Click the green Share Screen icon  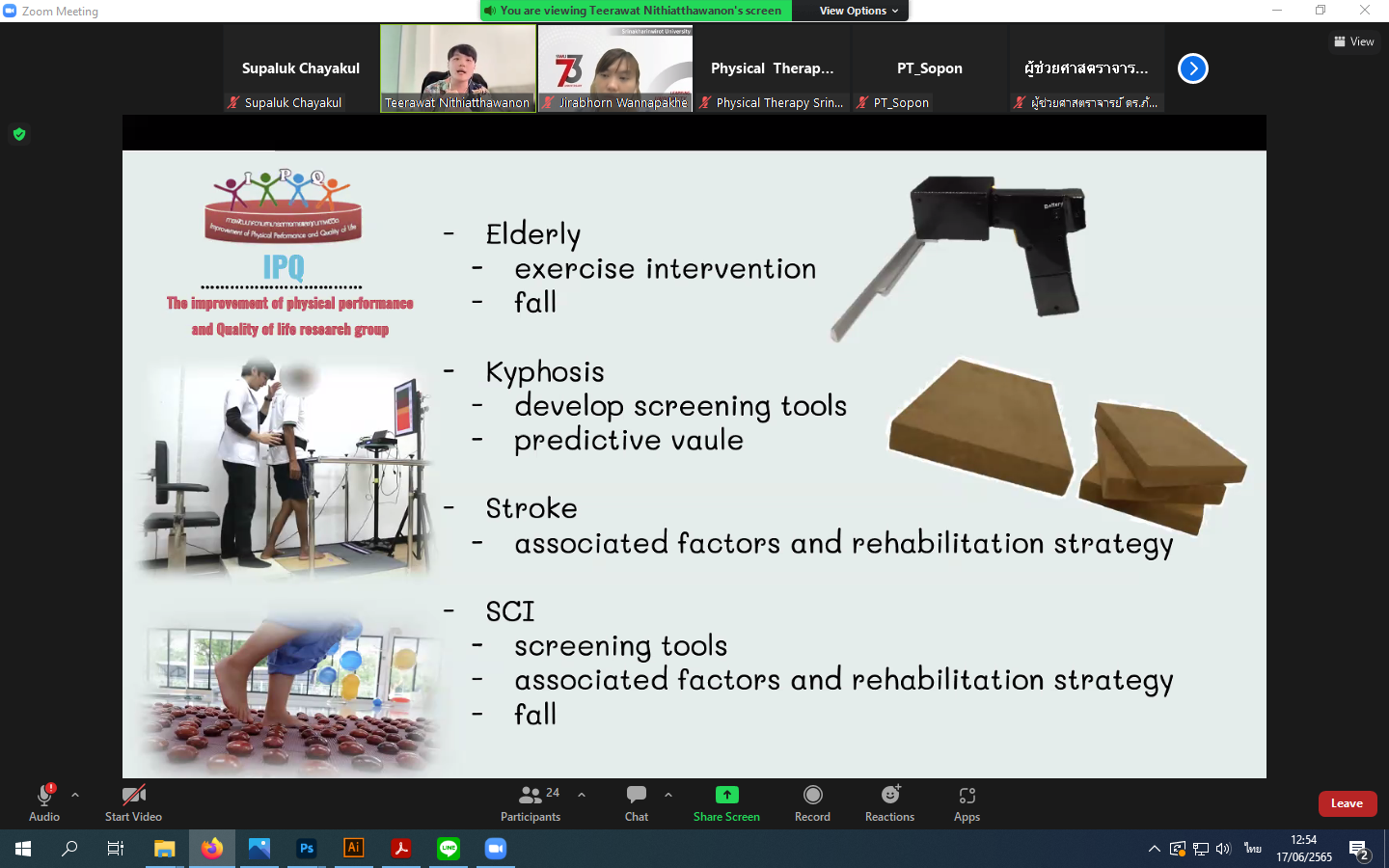(726, 795)
